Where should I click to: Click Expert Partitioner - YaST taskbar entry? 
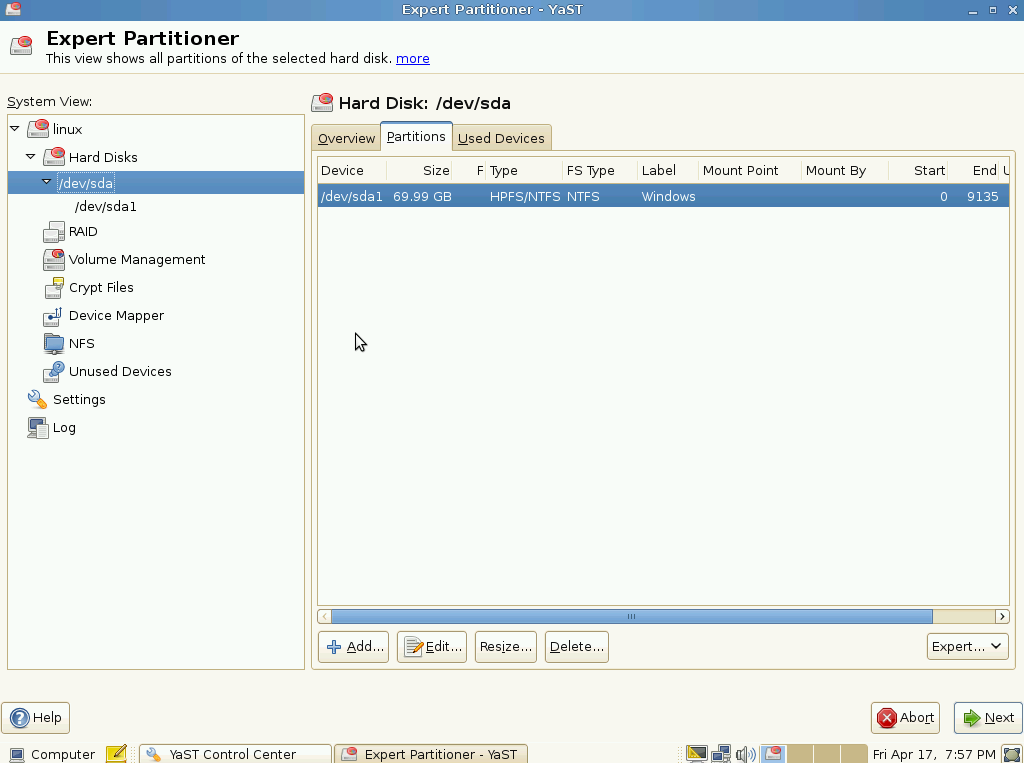pyautogui.click(x=430, y=754)
